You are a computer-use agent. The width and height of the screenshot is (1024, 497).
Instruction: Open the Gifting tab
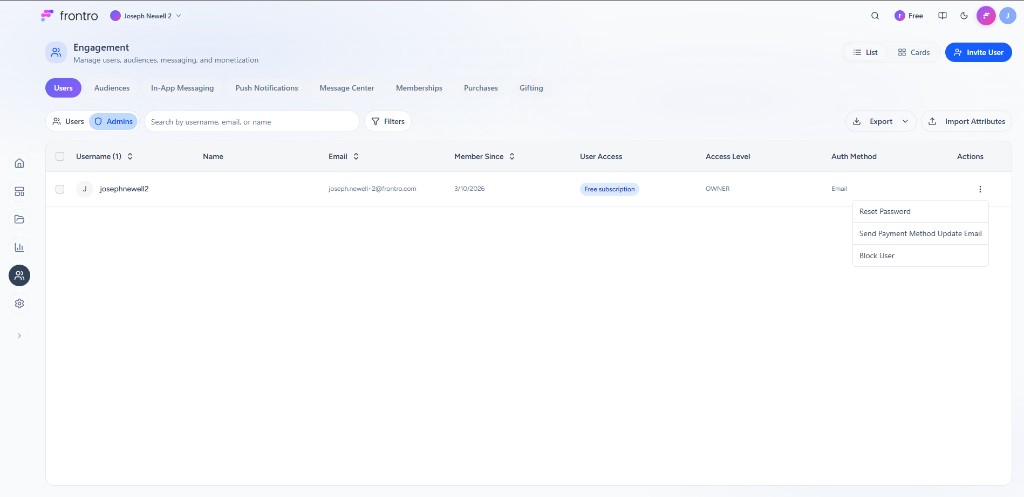pos(531,88)
